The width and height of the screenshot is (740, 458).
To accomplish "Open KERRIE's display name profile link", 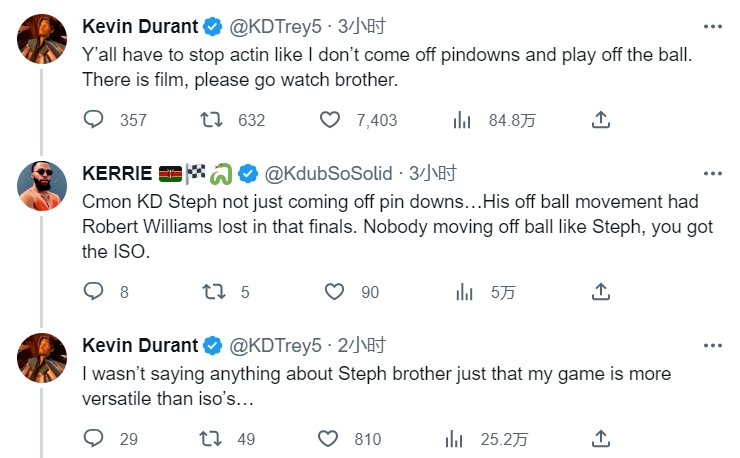I will point(117,172).
